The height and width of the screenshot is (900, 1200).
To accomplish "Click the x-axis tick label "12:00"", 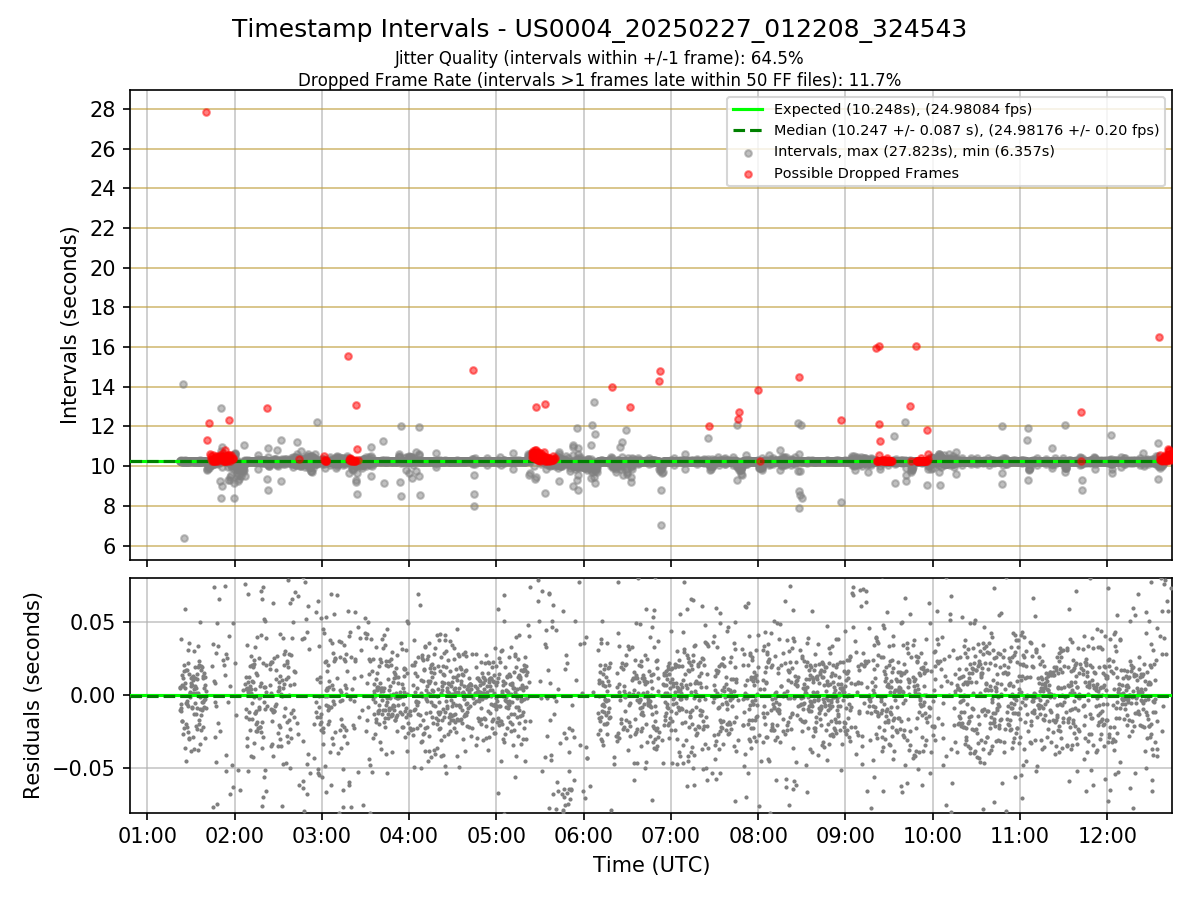I will (x=1107, y=834).
